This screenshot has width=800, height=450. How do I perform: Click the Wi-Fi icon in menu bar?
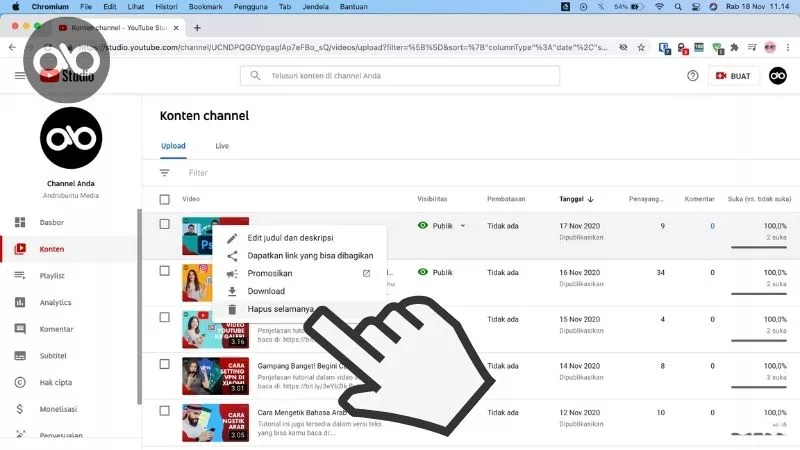coord(659,7)
